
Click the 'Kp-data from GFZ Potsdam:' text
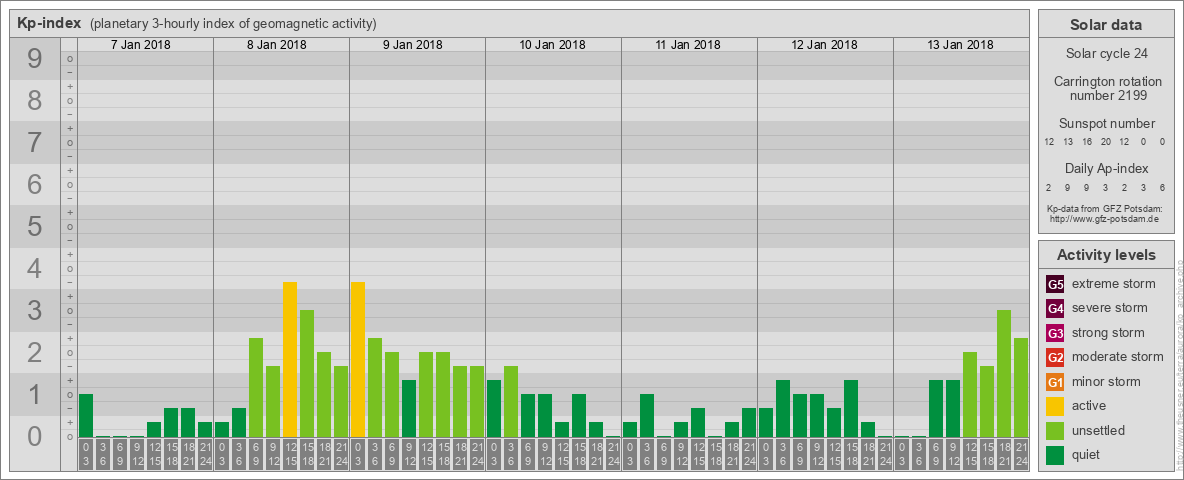[1105, 208]
